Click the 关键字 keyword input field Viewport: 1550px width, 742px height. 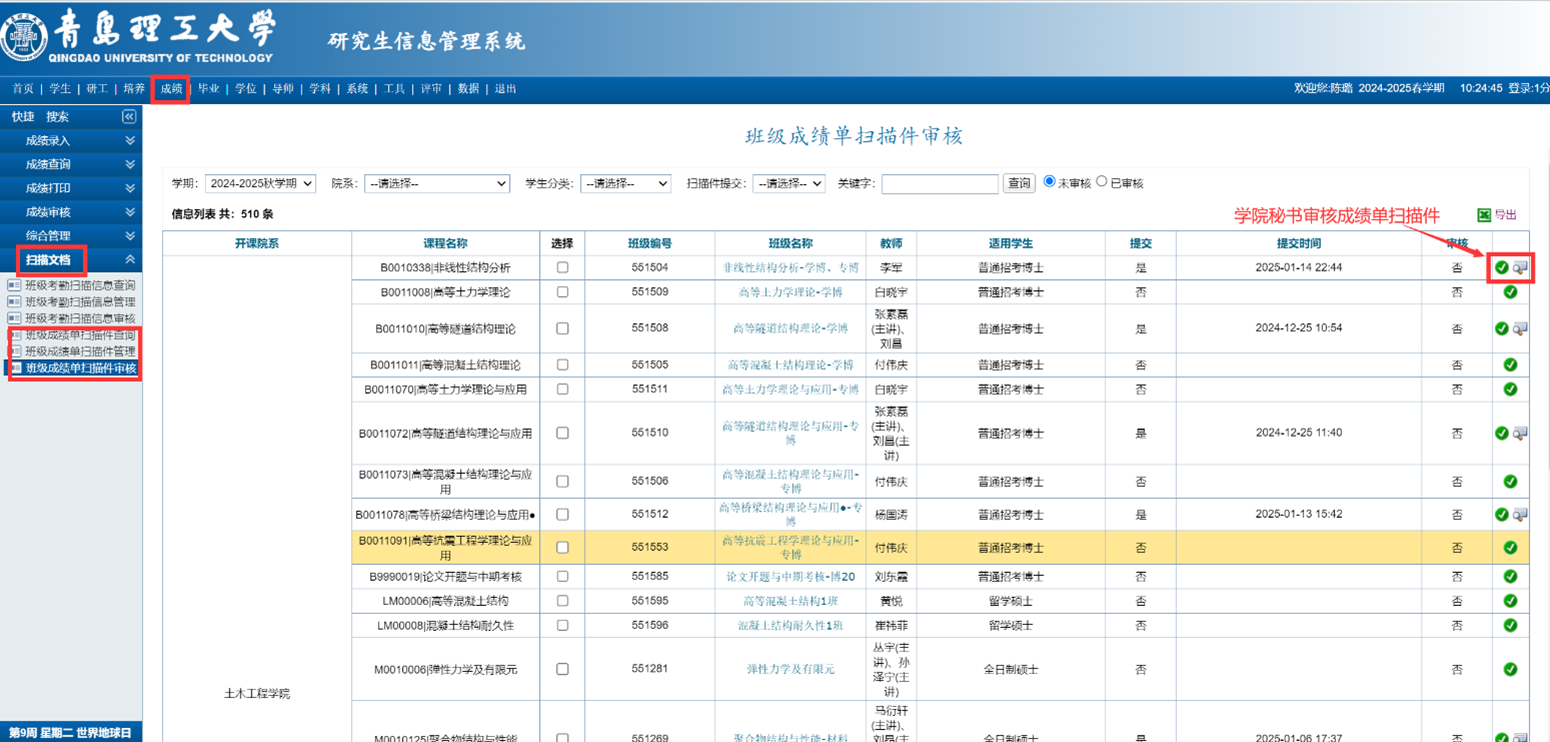click(939, 184)
